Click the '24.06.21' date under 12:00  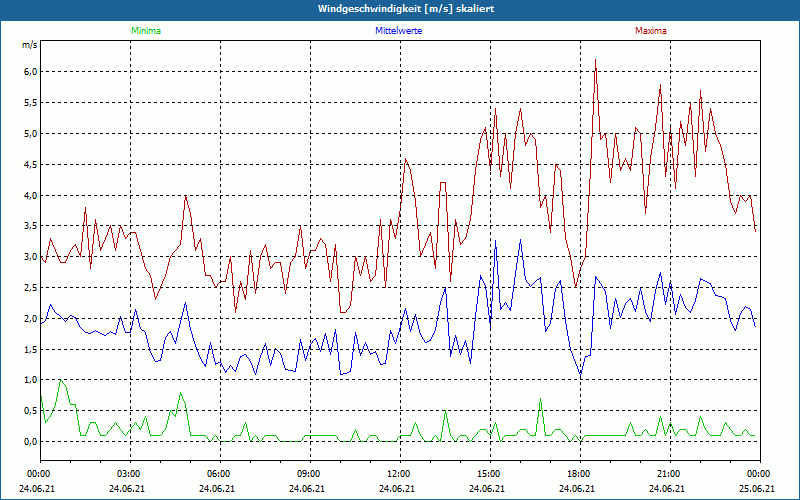click(x=397, y=488)
